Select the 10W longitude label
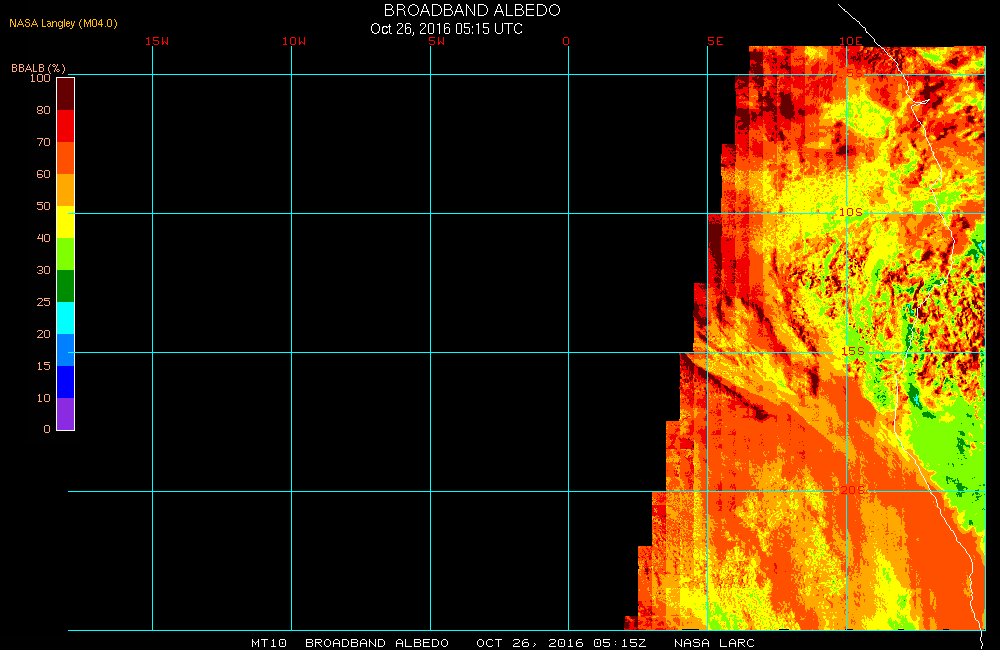Image resolution: width=1000 pixels, height=650 pixels. (x=294, y=42)
